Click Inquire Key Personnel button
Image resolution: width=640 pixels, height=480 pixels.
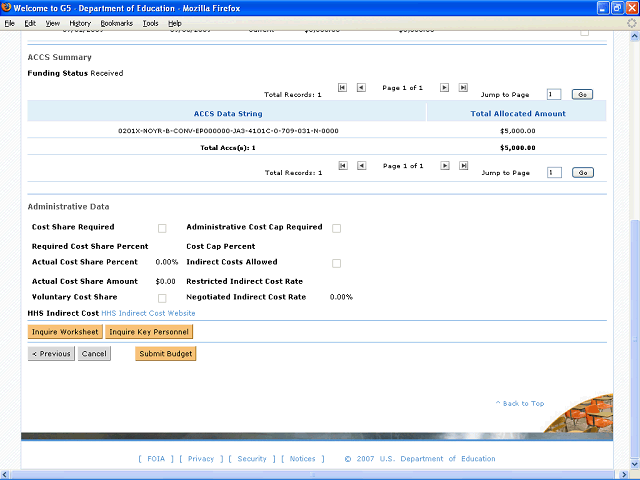pos(149,332)
